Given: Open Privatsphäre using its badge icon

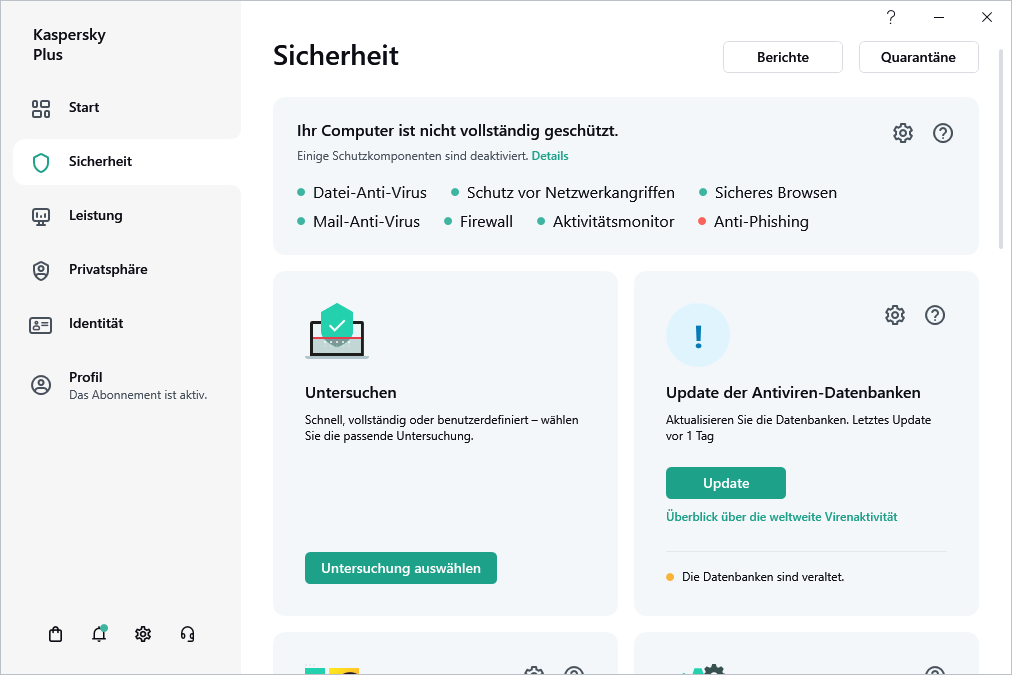Looking at the screenshot, I should click(x=40, y=269).
